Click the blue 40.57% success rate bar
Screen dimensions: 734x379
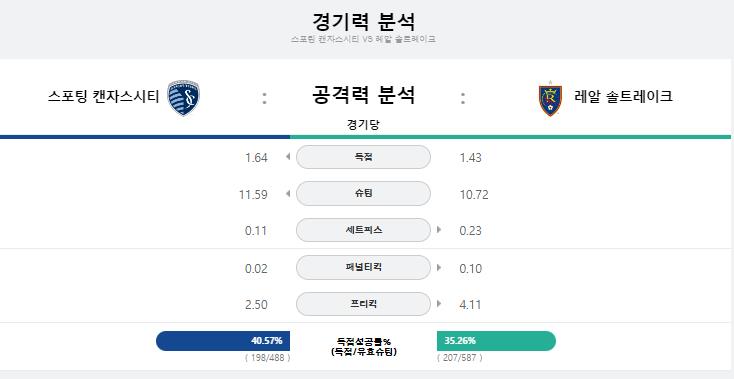[223, 341]
